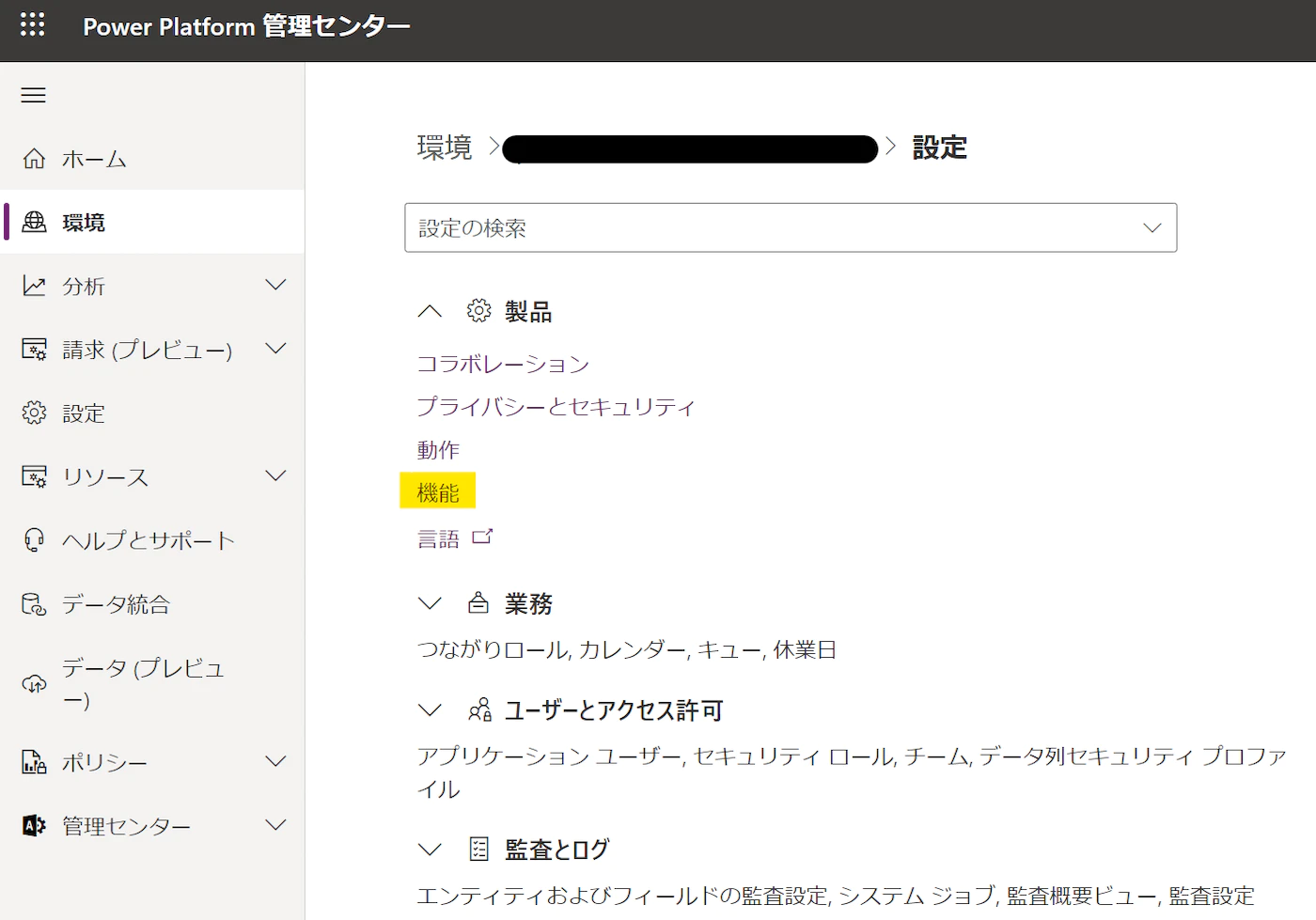The image size is (1316, 920).
Task: Collapse the navigation hamburger menu
Action: point(34,95)
